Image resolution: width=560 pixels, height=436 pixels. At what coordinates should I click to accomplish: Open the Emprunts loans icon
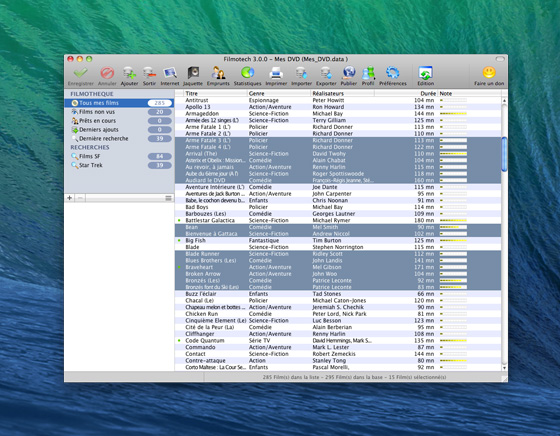coord(218,73)
